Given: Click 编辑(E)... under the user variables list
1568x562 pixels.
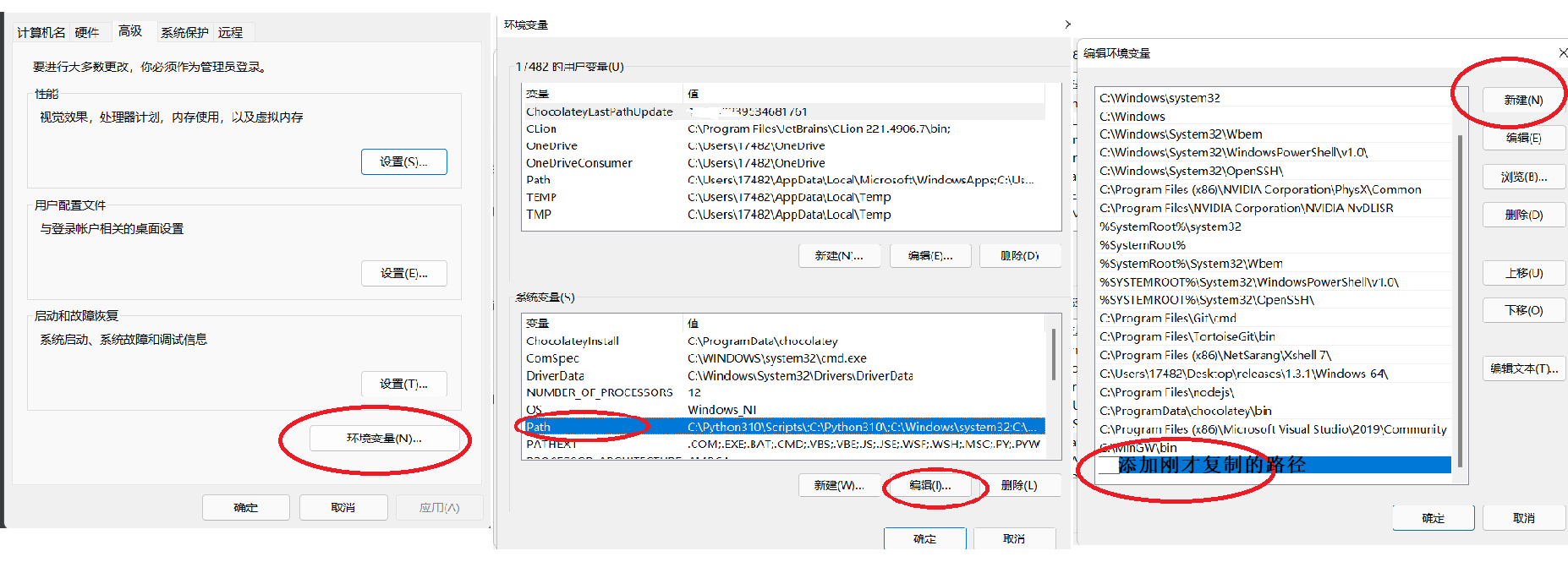Looking at the screenshot, I should click(x=930, y=255).
